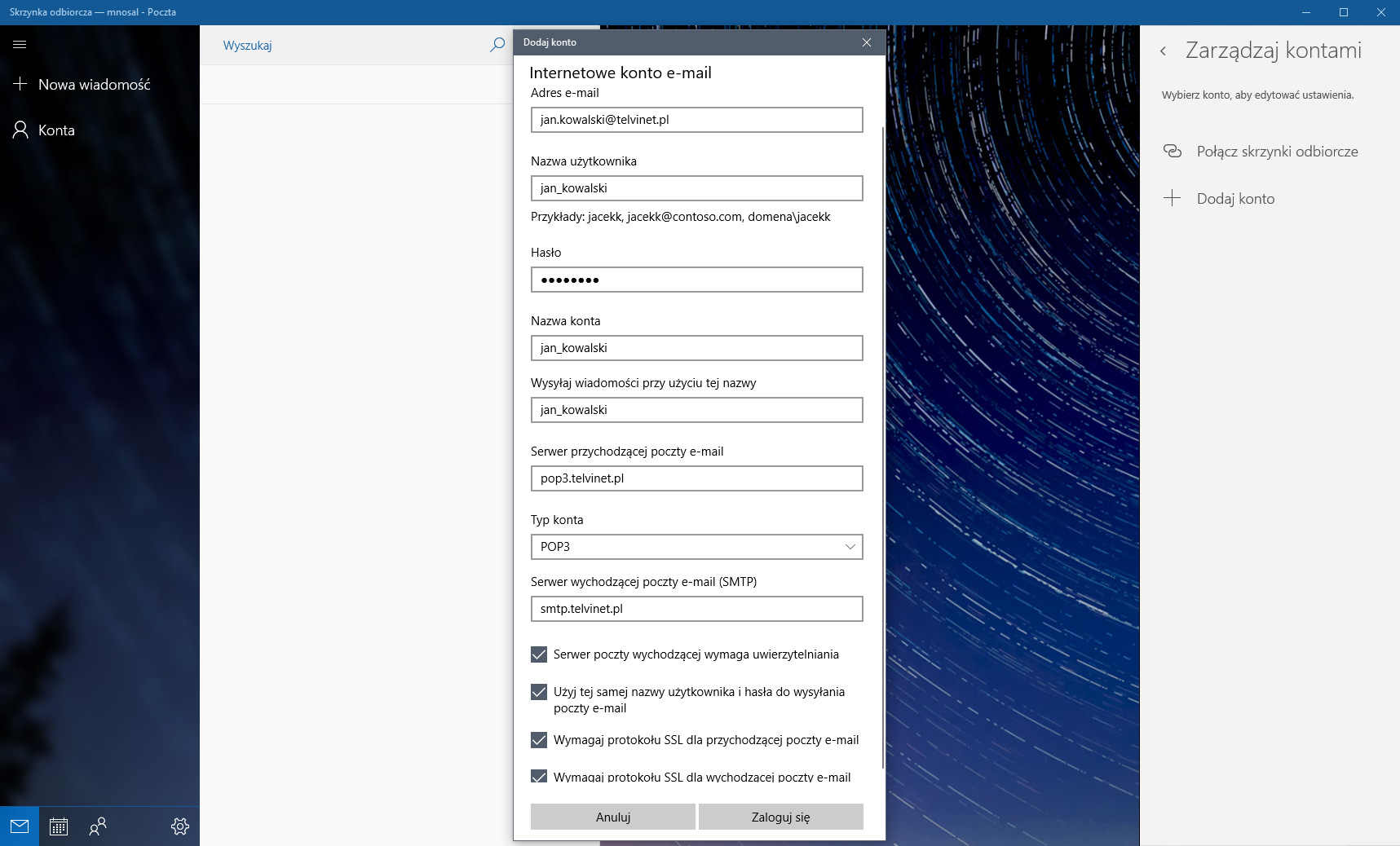Click the Hasło password field

[696, 280]
